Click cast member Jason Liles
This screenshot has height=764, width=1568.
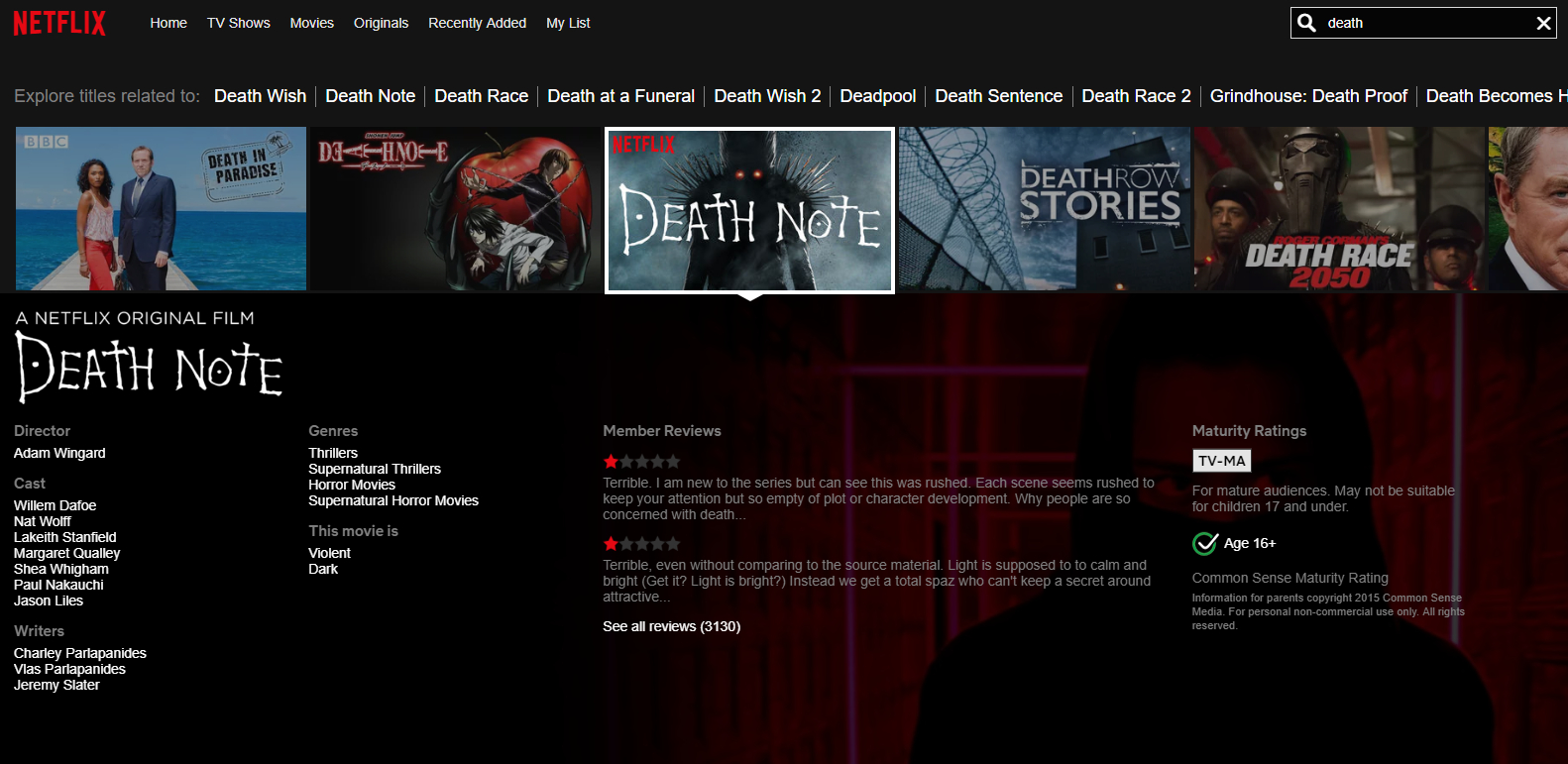pyautogui.click(x=49, y=600)
